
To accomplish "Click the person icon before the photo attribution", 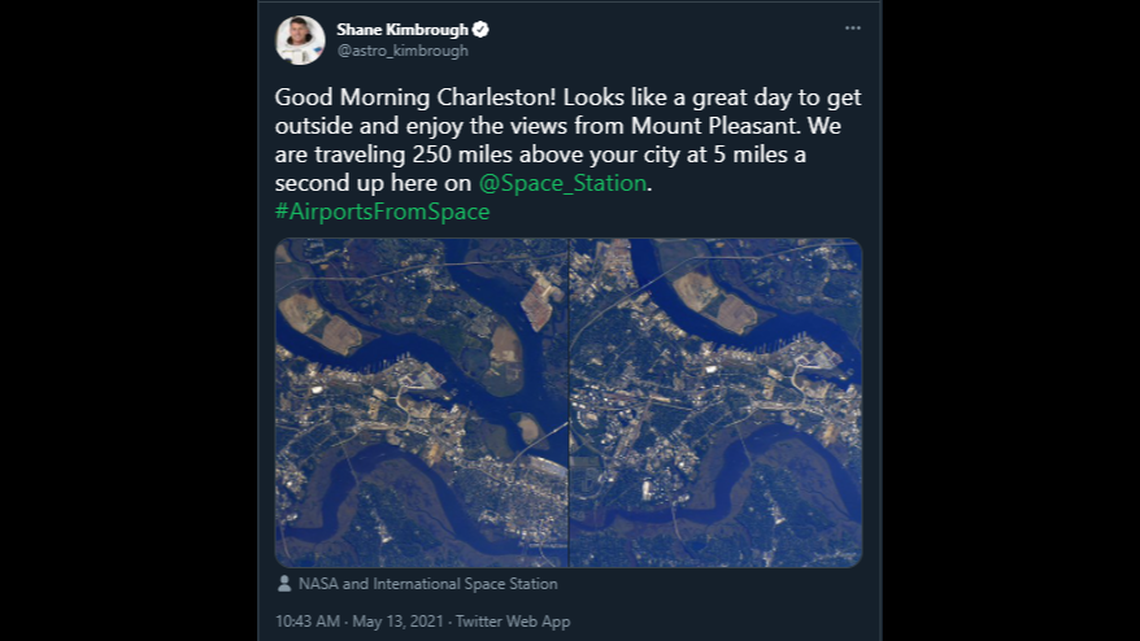I will point(285,583).
